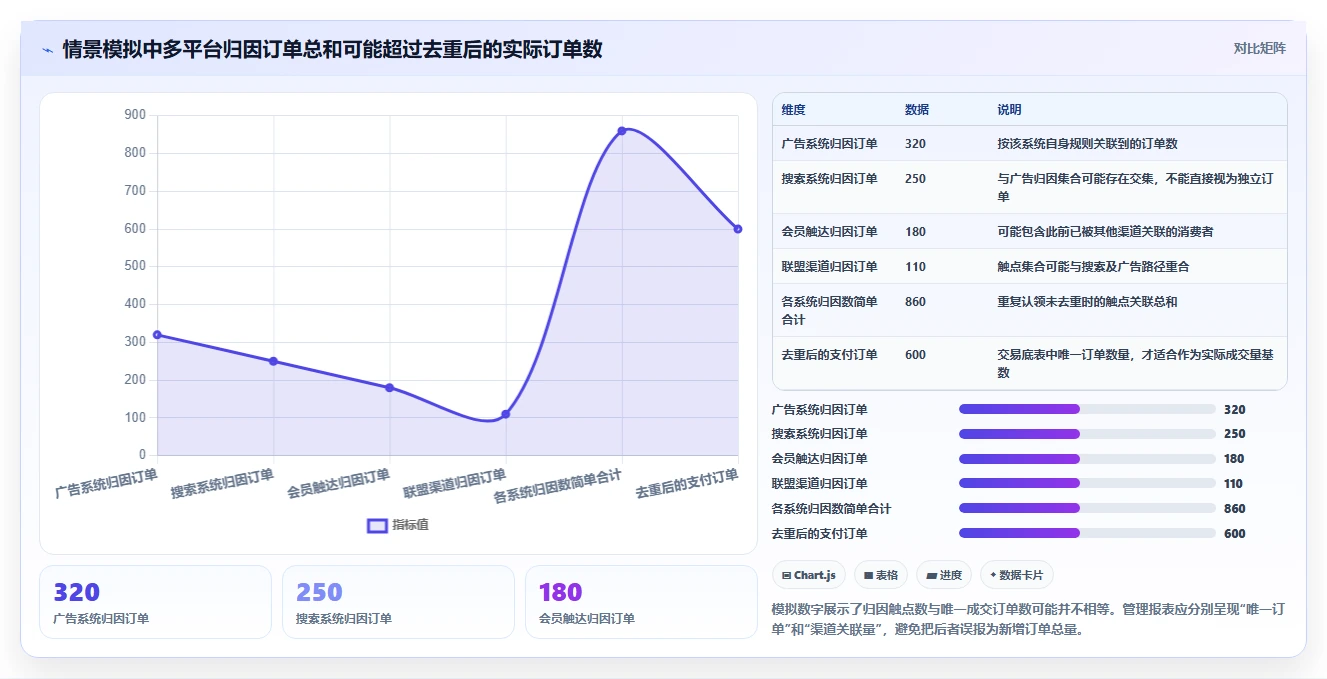Click description 触点集合可能与搜索及广告路径重合
Screen dimensions: 1327x679
[x=1093, y=267]
